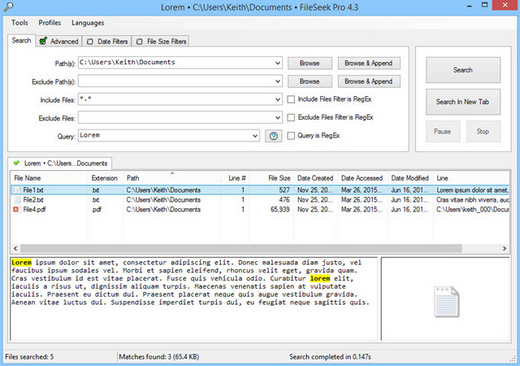Click the results horizontal scrollbar thumb
Viewport: 520px width, 366px height.
click(x=241, y=248)
